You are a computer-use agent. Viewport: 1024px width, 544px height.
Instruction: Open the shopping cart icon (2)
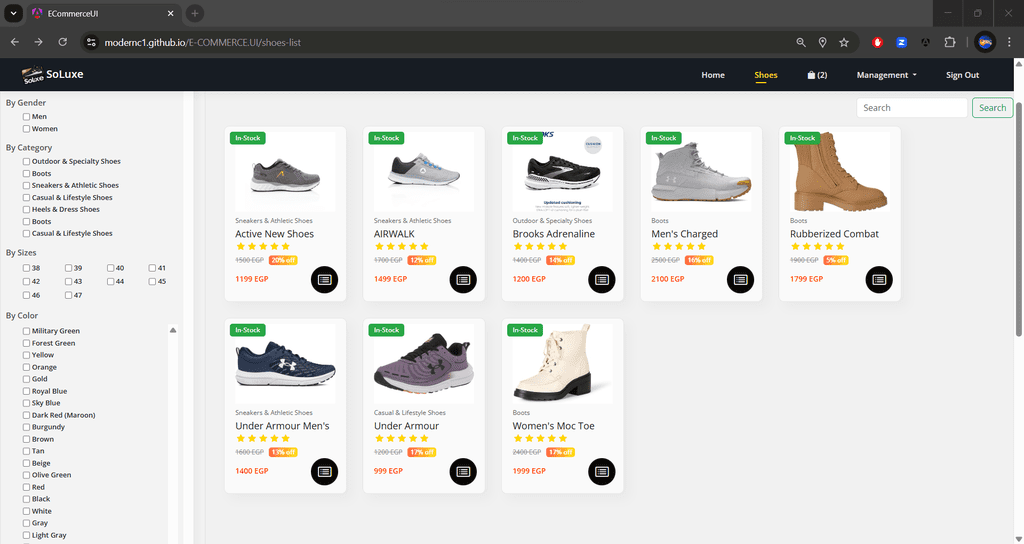point(817,75)
